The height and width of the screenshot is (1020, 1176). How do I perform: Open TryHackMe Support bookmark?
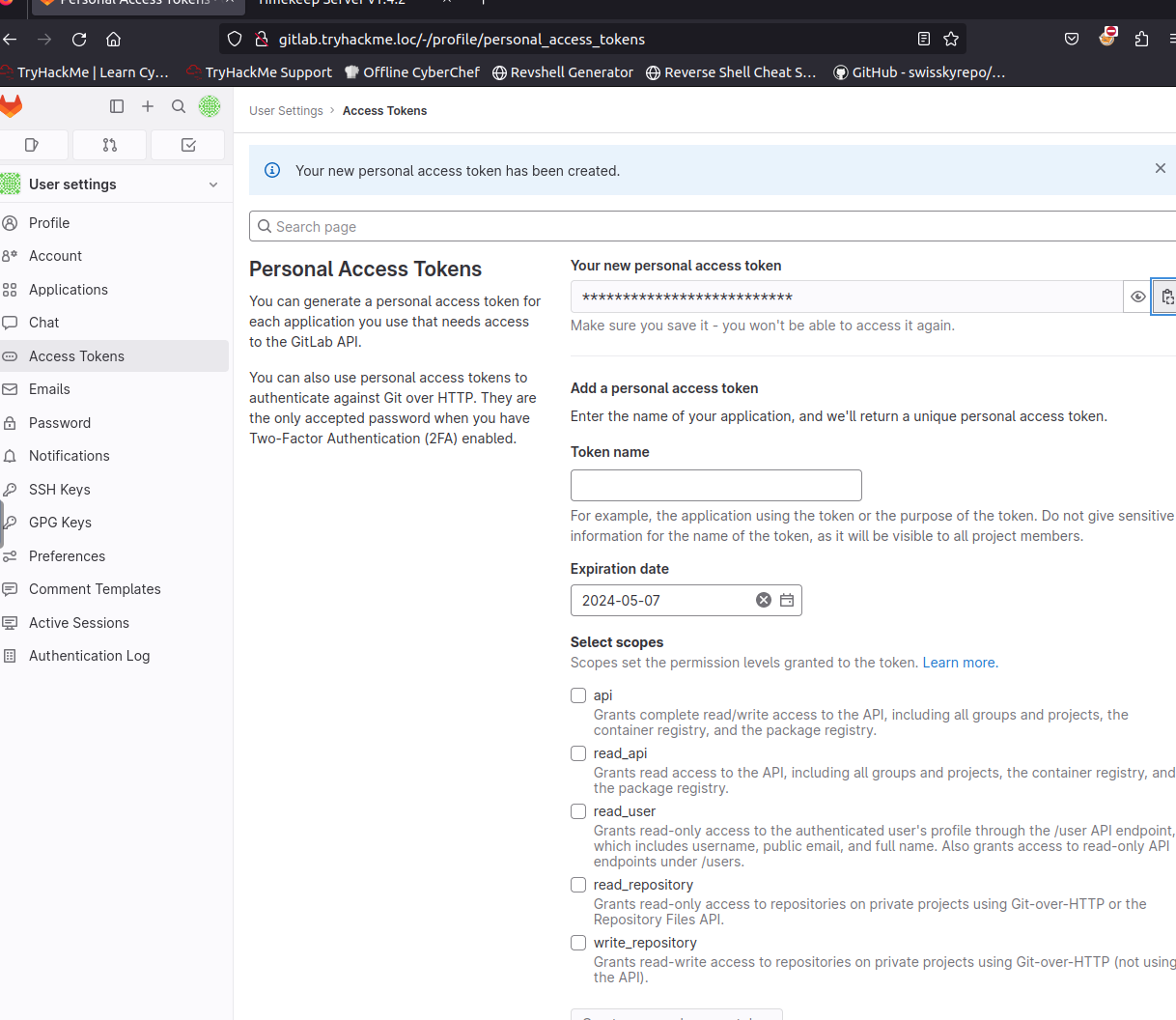pos(260,72)
